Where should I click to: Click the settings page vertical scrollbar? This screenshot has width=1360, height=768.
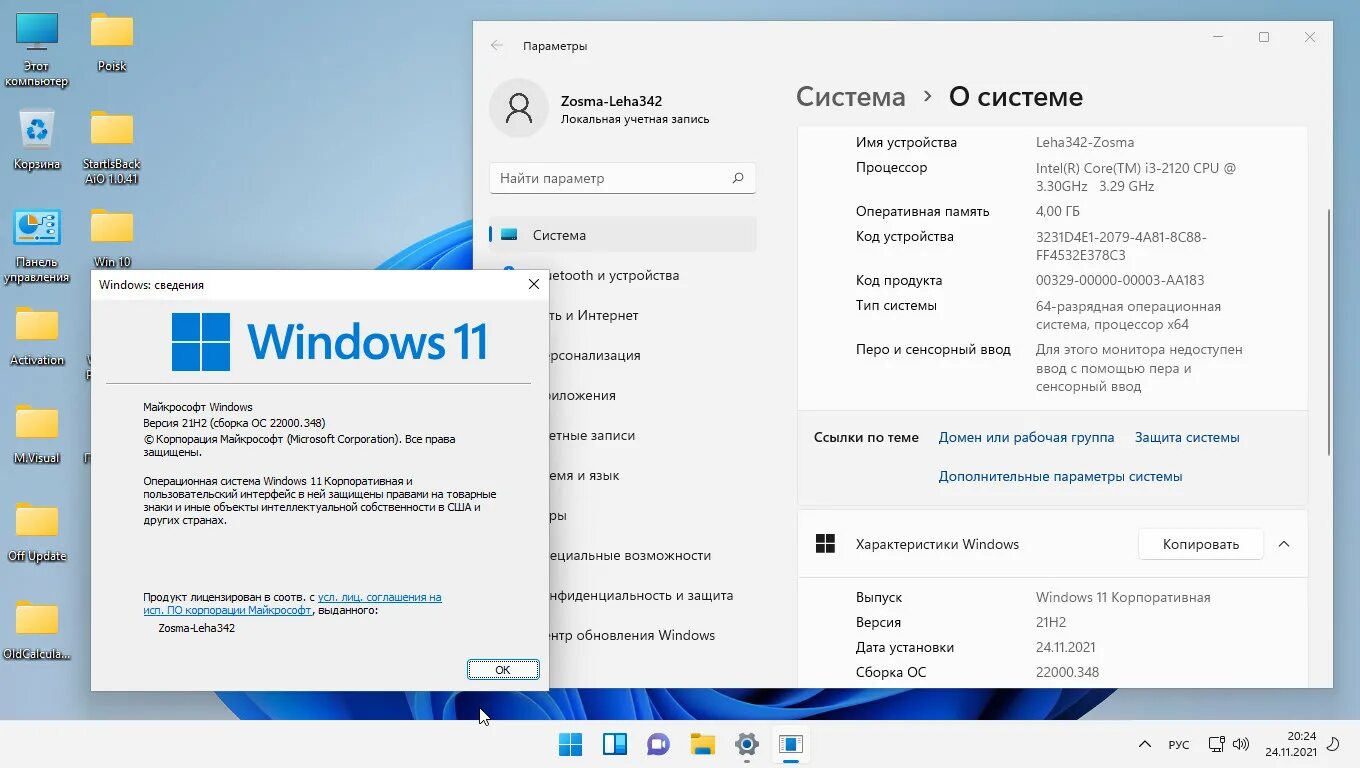pyautogui.click(x=1328, y=330)
